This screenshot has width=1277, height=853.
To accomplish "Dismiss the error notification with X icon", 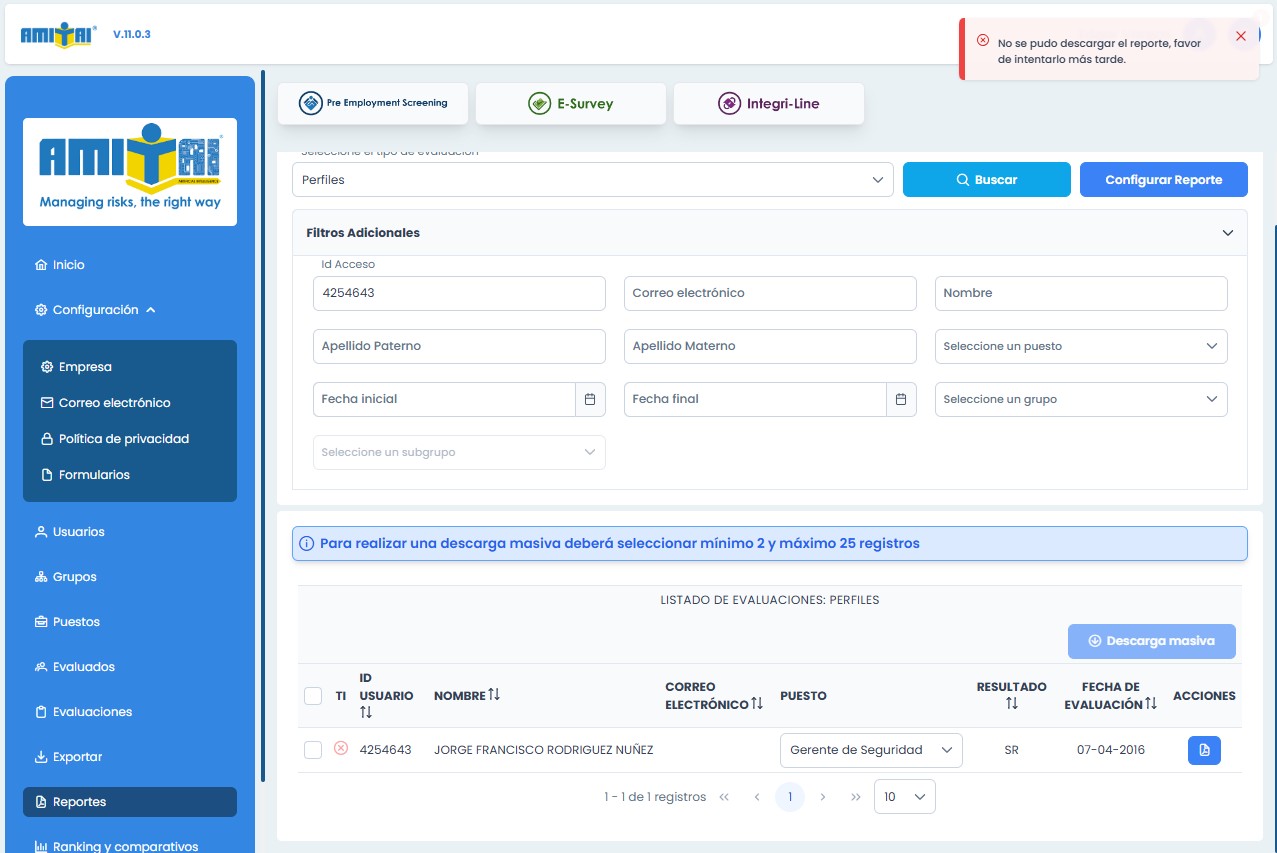I will 1240,36.
